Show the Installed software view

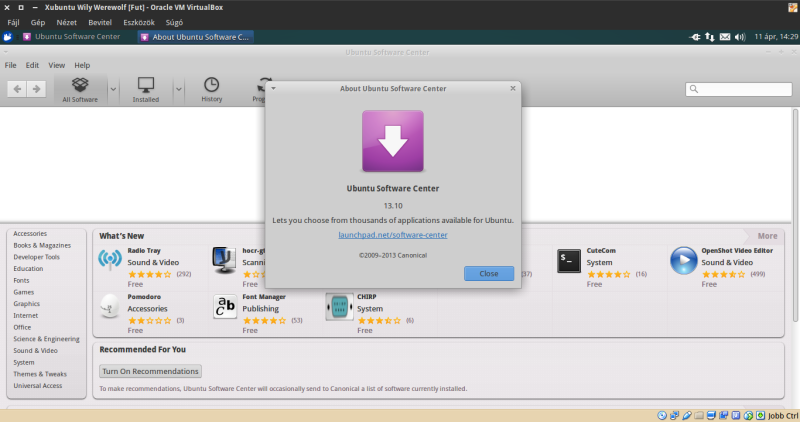tap(146, 89)
